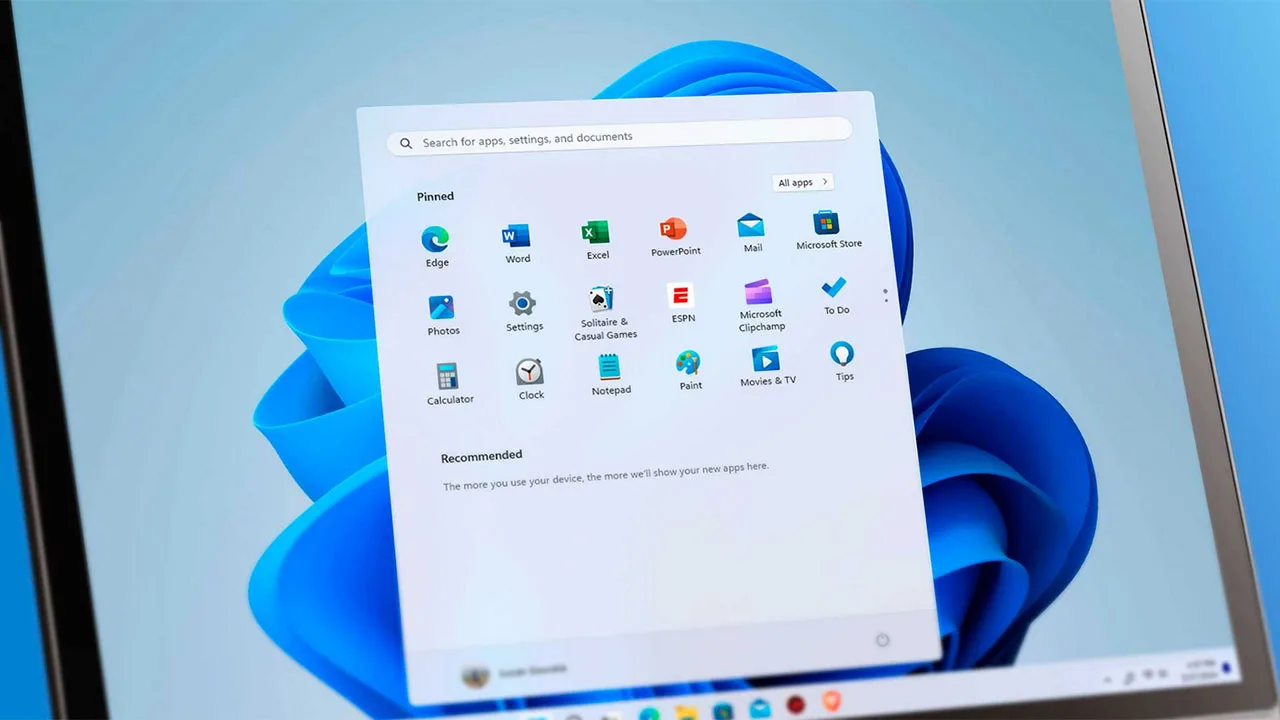
Task: Open the Calculator app
Action: pyautogui.click(x=449, y=384)
